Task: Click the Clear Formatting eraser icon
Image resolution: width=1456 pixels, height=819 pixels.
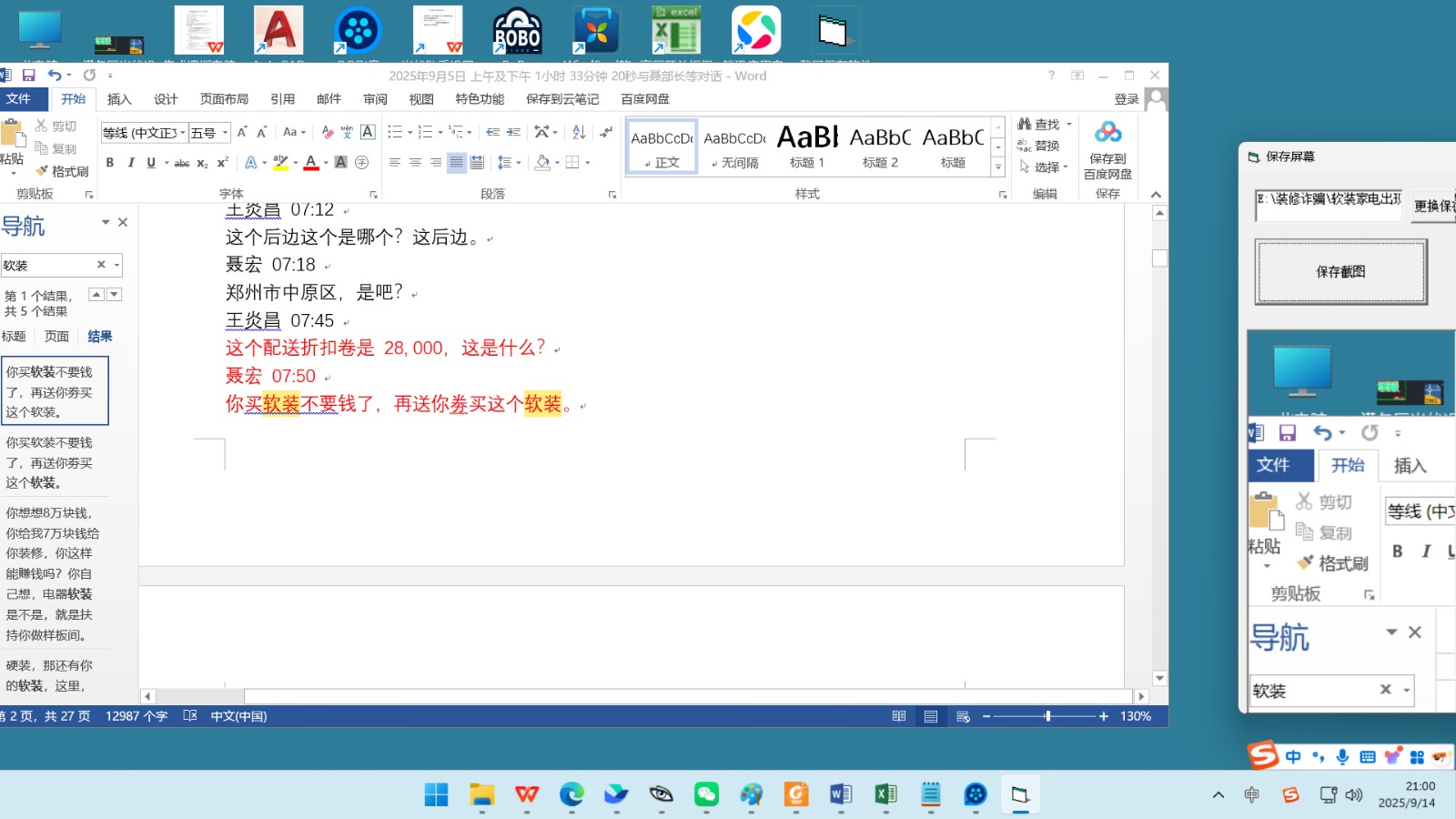Action: pos(327,133)
